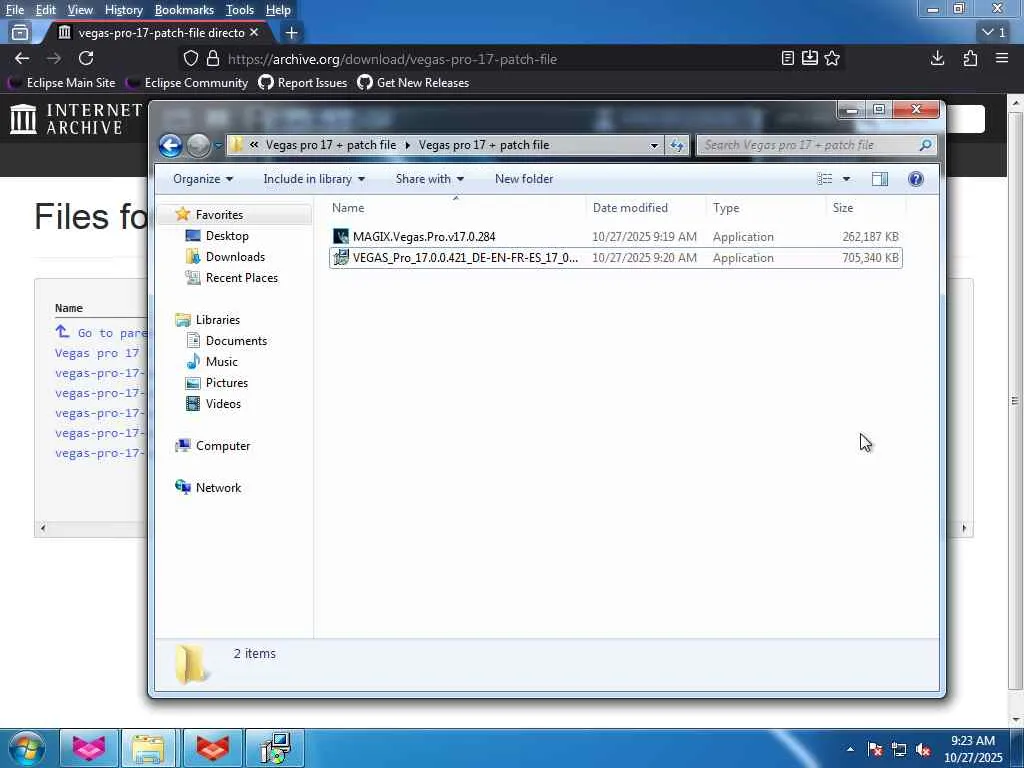Open the Firefox downloads panel
The image size is (1024, 768).
tap(937, 58)
